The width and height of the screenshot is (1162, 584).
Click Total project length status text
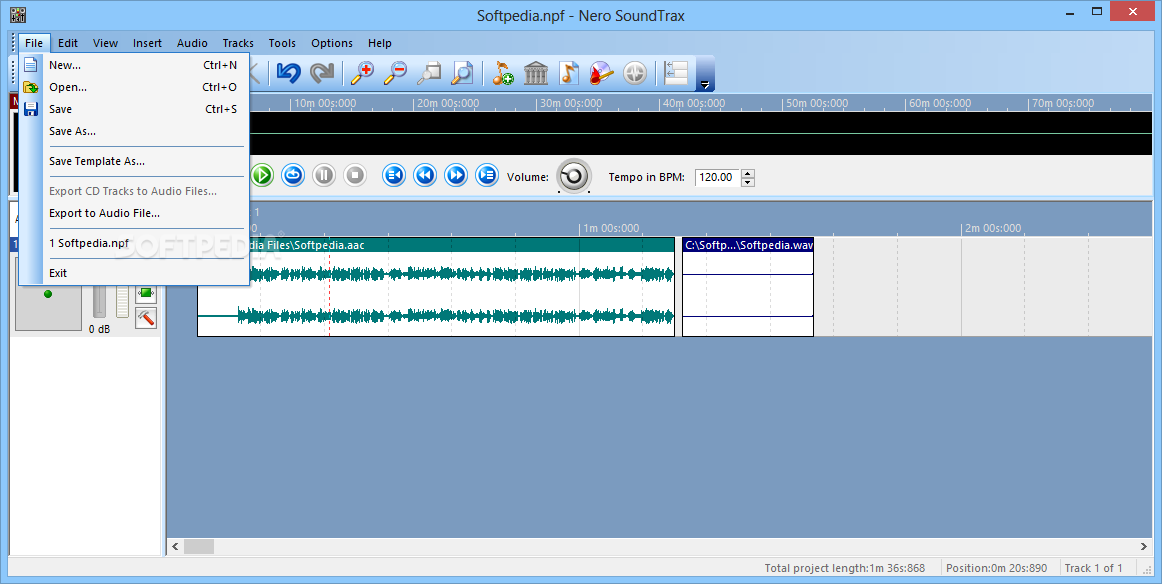coord(845,568)
